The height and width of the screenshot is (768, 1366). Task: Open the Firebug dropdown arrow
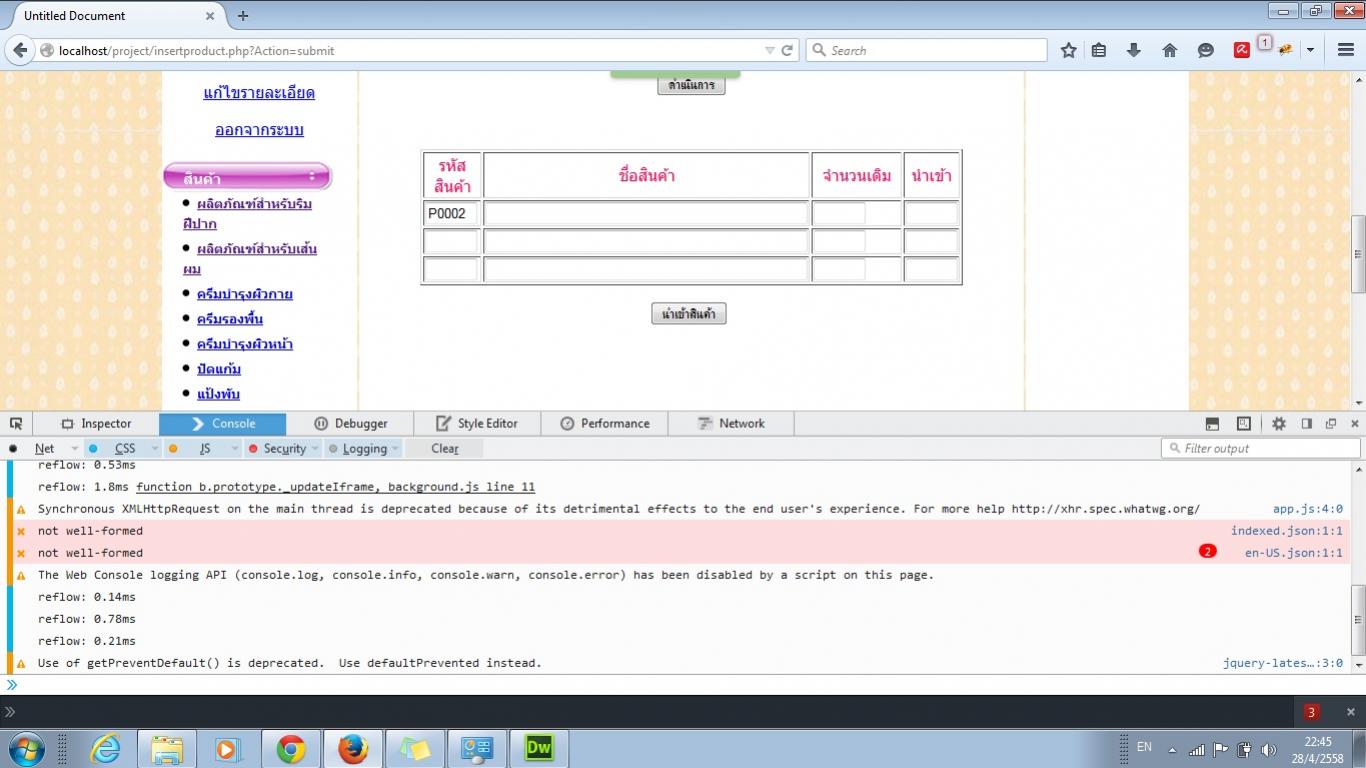[x=1310, y=50]
